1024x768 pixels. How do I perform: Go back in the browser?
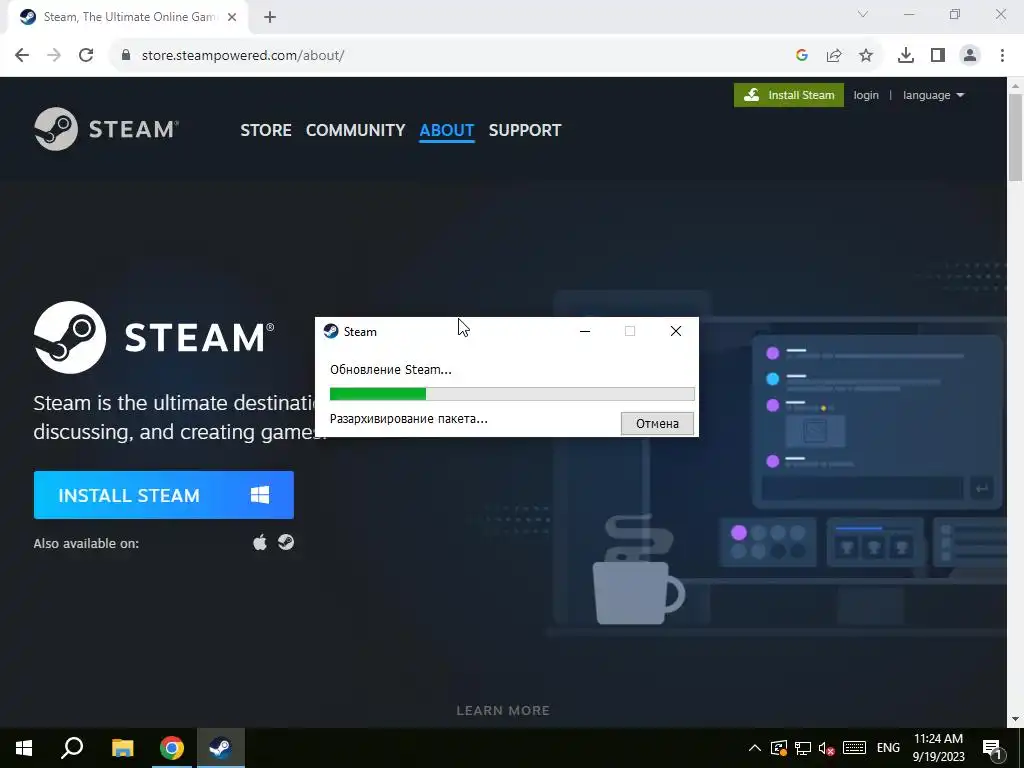pos(22,56)
